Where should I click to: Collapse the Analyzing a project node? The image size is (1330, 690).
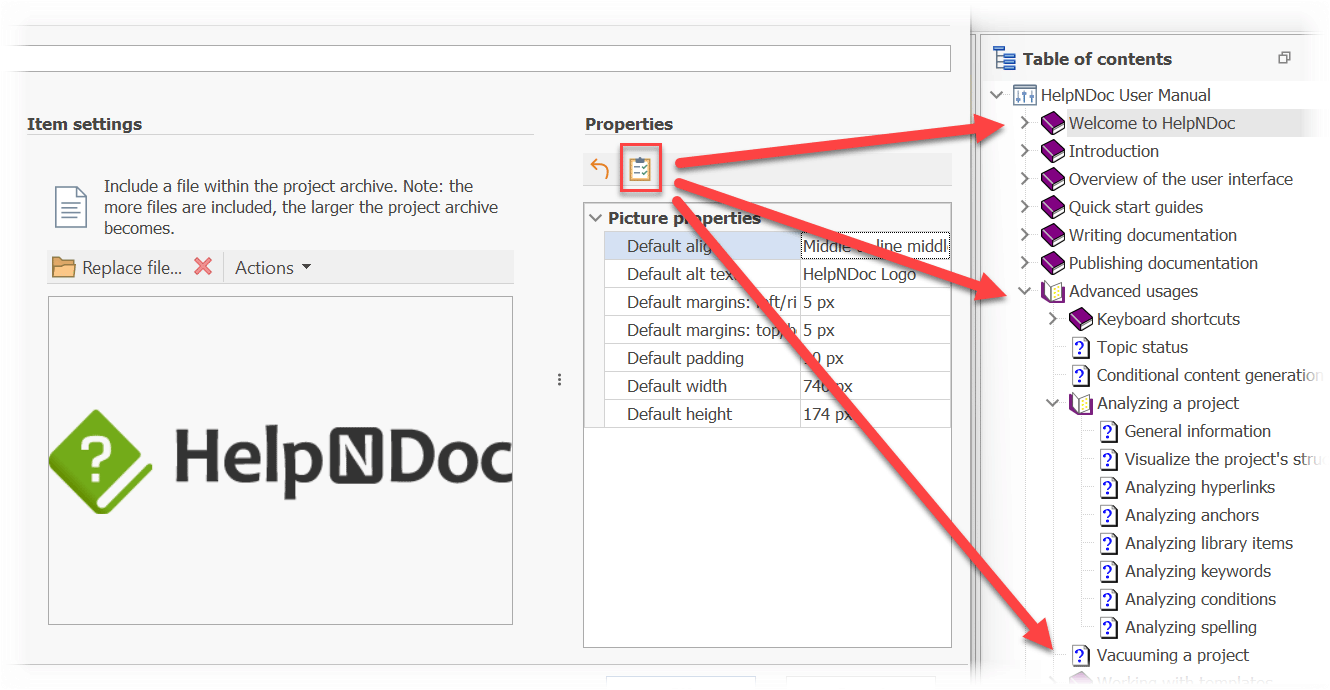(x=1052, y=403)
